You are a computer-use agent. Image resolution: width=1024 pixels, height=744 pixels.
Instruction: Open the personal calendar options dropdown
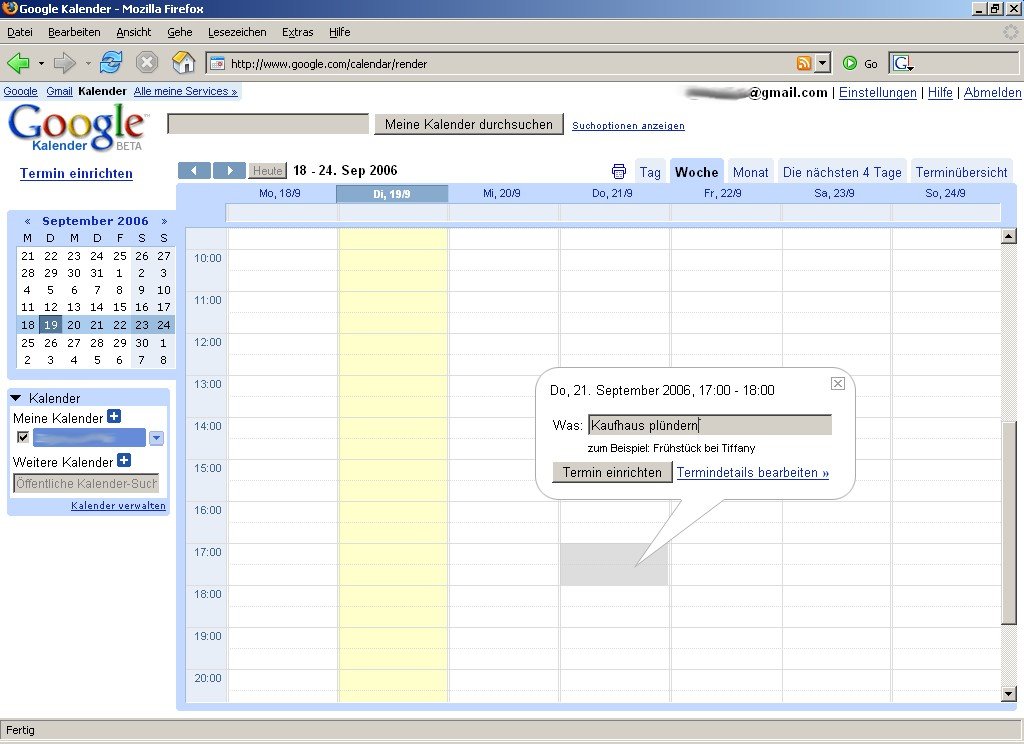click(x=156, y=438)
